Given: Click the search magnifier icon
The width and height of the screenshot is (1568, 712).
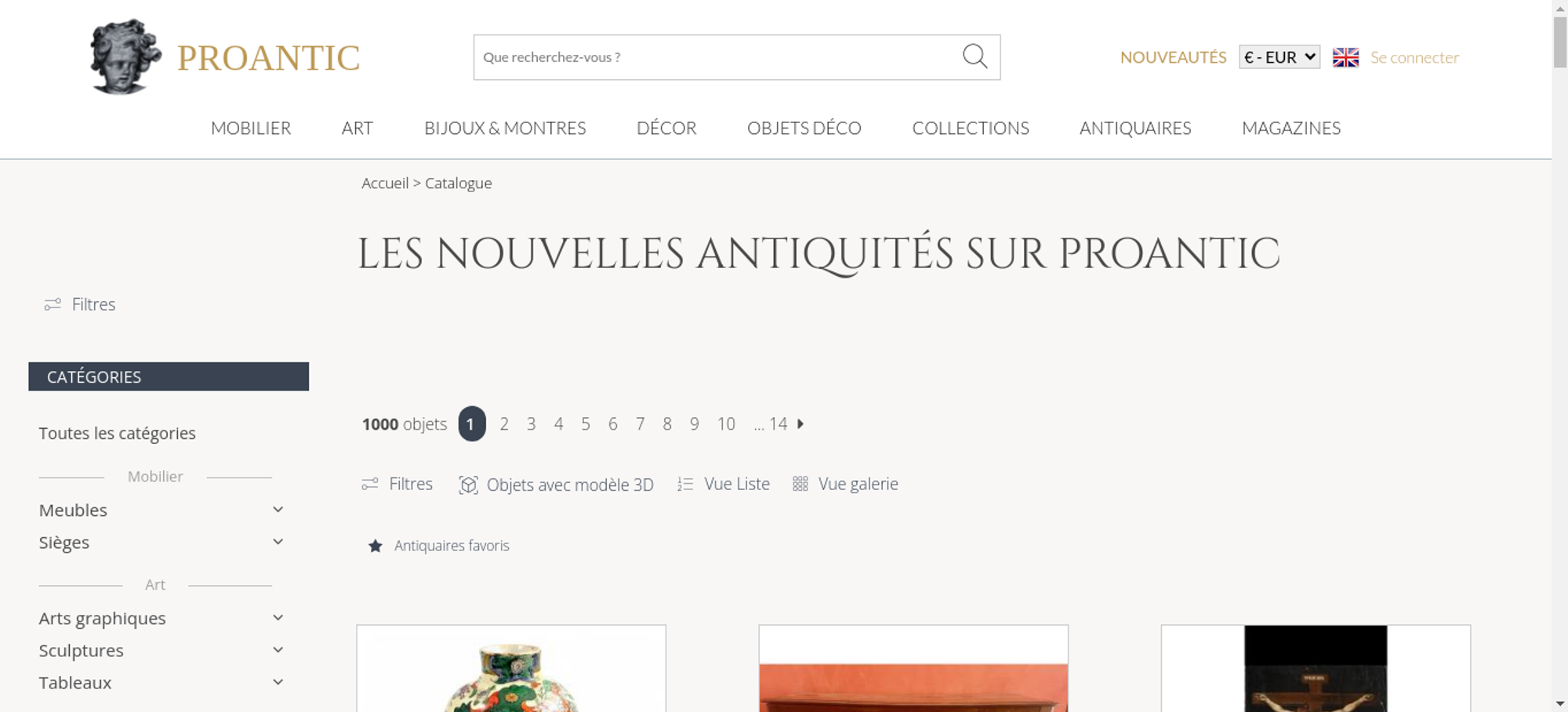Looking at the screenshot, I should coord(975,56).
